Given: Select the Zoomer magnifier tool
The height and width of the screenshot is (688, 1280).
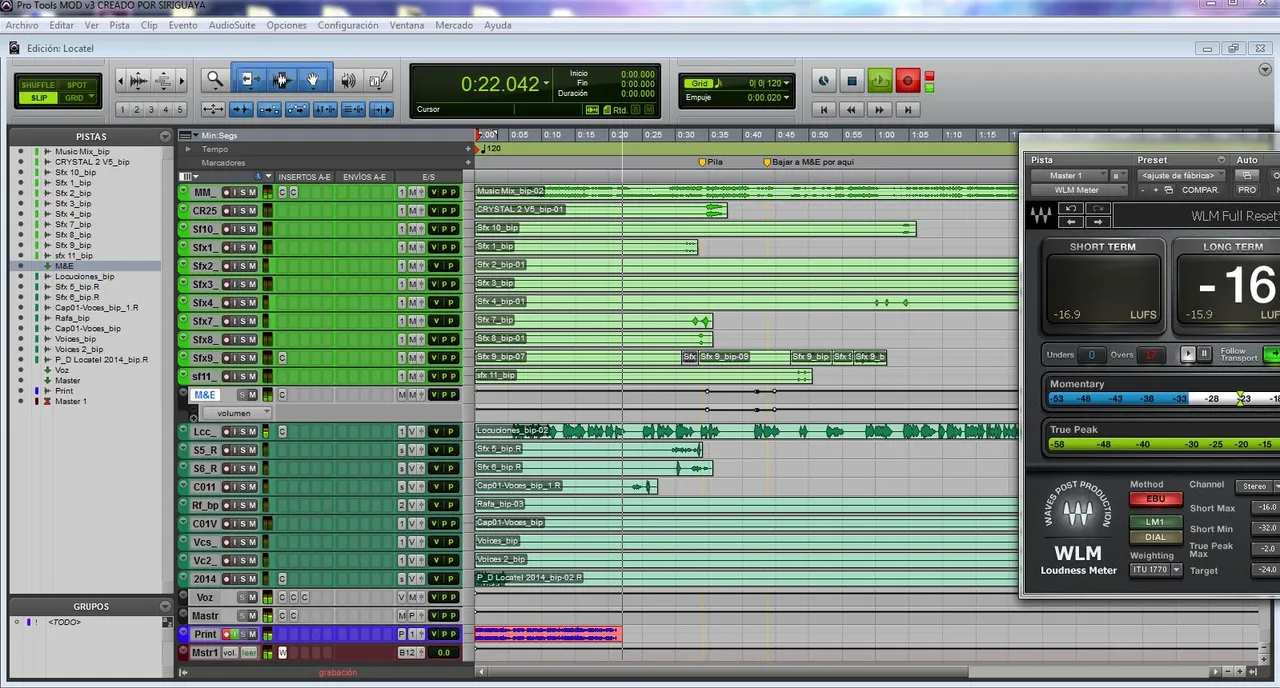Looking at the screenshot, I should pos(214,80).
